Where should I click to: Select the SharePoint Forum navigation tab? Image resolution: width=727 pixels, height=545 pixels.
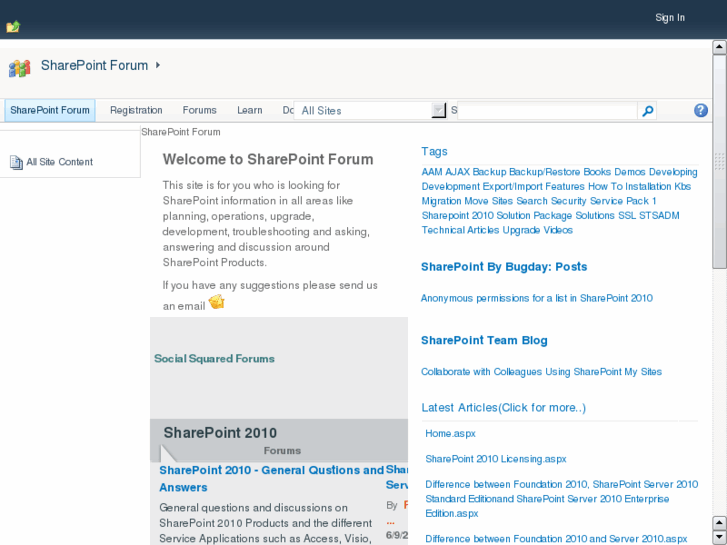coord(50,110)
